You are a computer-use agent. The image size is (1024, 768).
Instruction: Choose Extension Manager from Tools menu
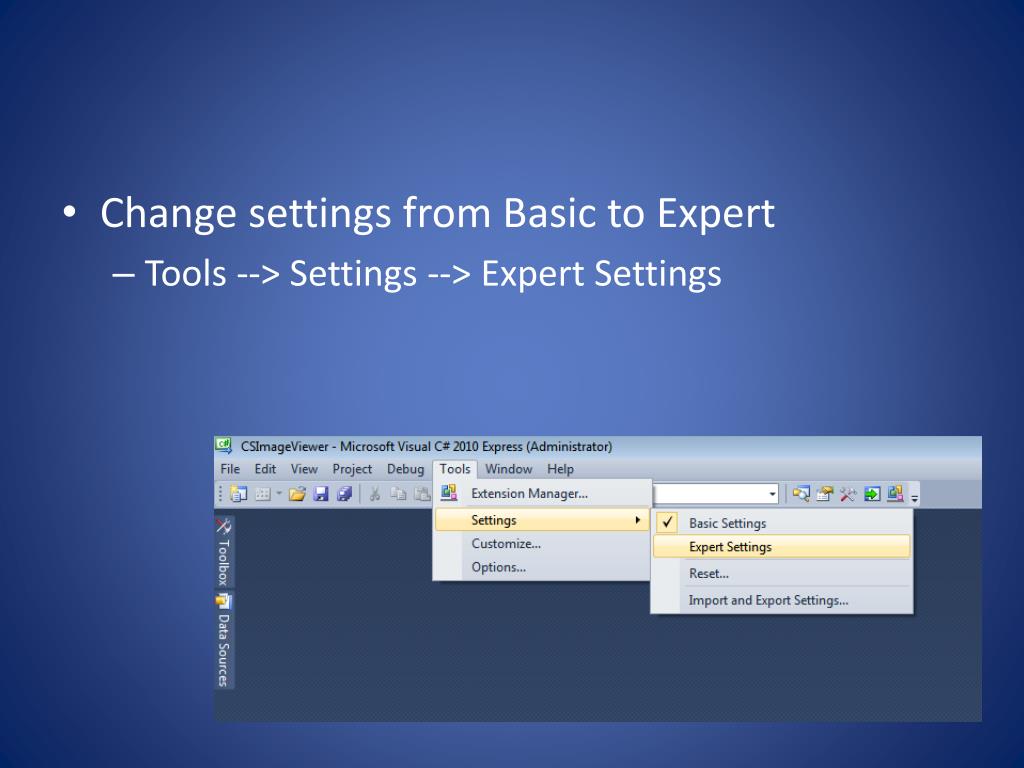(529, 493)
